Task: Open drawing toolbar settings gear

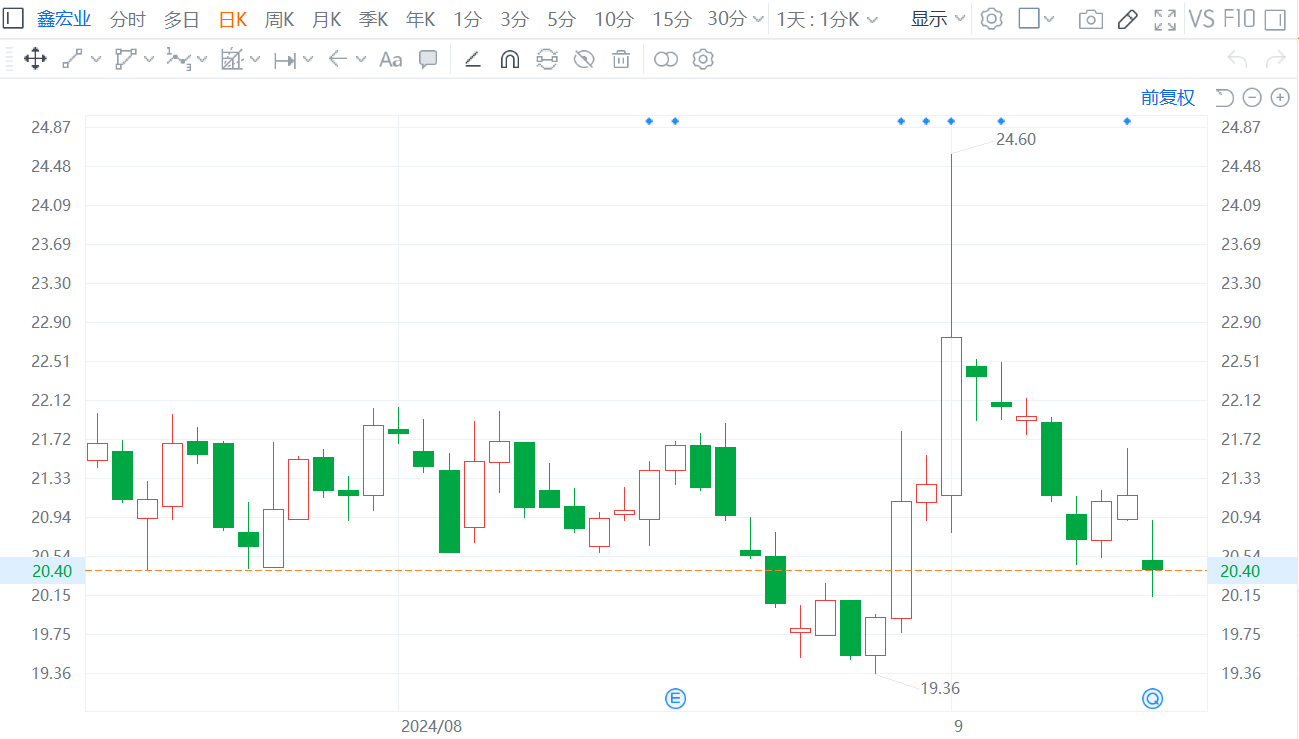Action: click(x=703, y=60)
